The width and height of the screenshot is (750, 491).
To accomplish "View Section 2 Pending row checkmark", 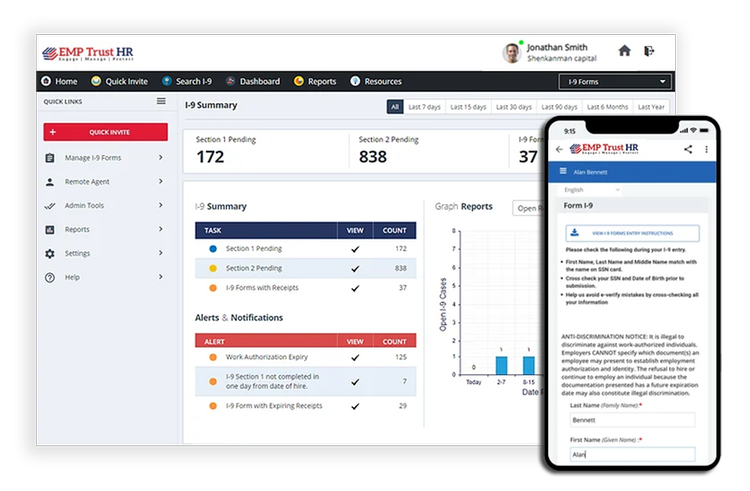I will point(355,269).
